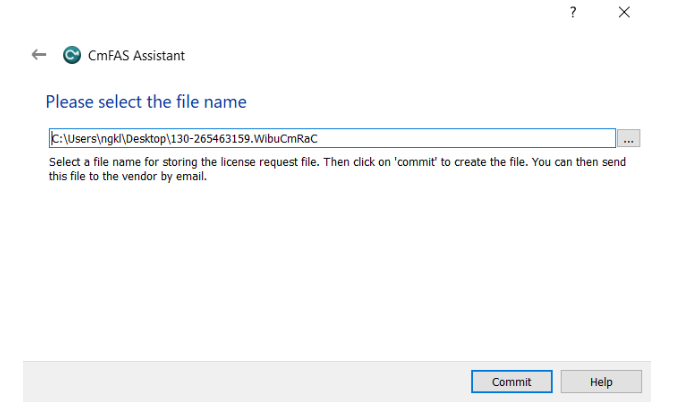This screenshot has height=412, width=673.
Task: Focus the file name path field
Action: click(332, 138)
